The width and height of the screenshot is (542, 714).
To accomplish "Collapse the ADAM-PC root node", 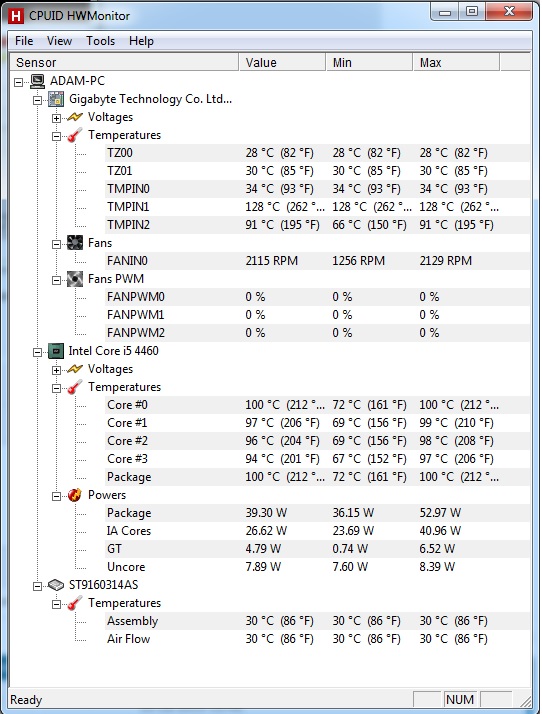I will click(18, 82).
